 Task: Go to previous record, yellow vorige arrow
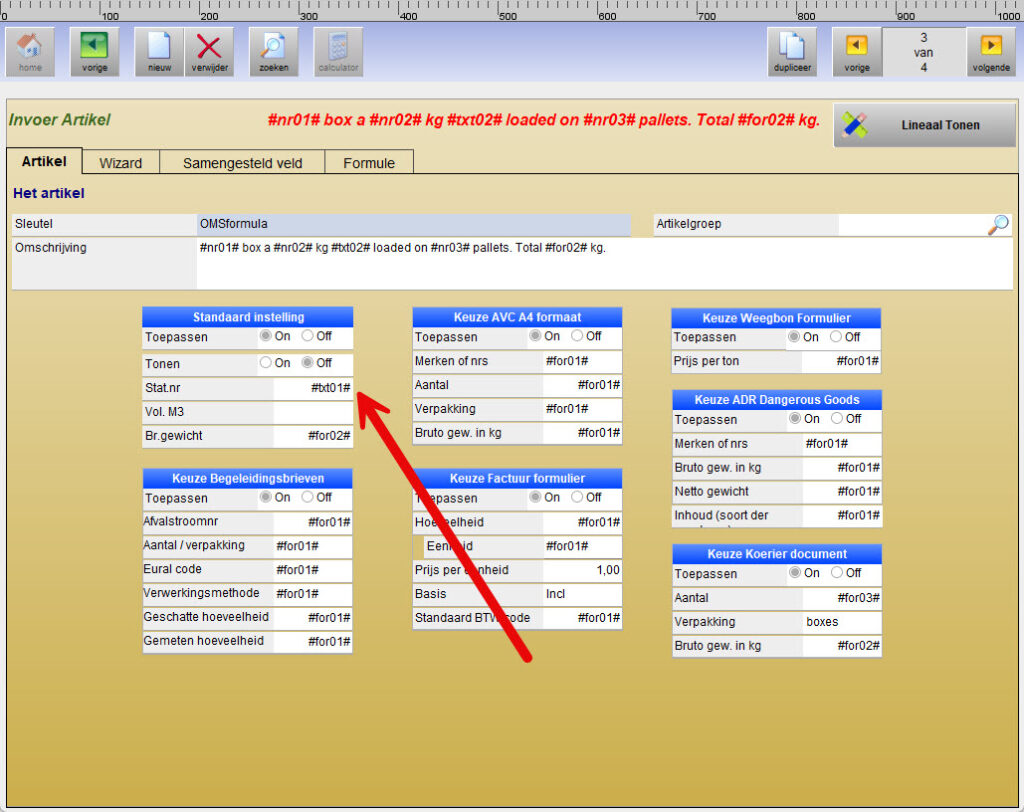(857, 52)
